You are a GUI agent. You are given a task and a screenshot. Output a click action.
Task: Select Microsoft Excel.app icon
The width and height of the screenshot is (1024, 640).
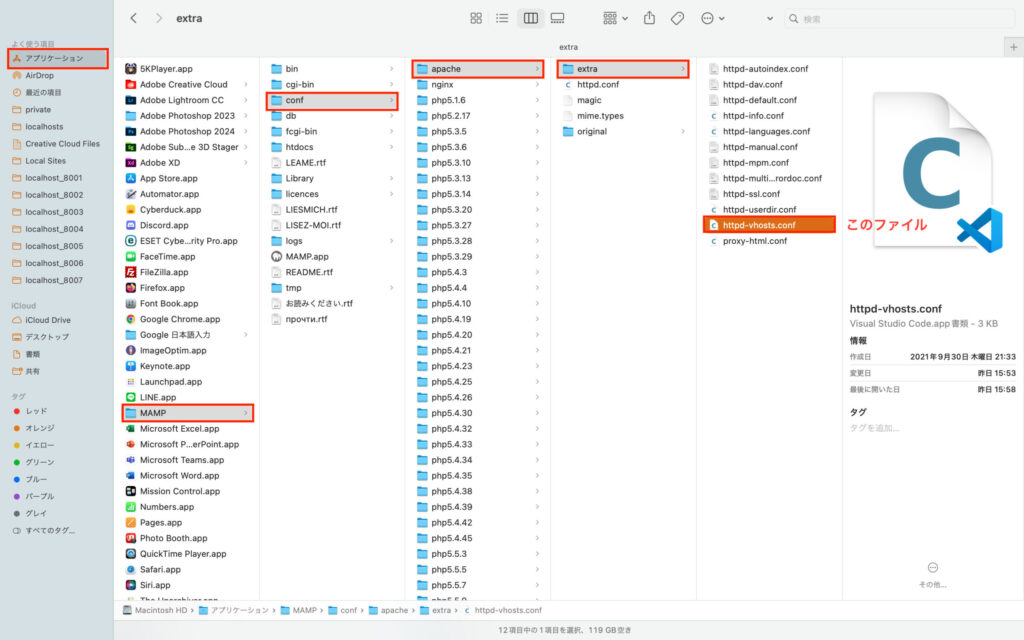[x=131, y=428]
